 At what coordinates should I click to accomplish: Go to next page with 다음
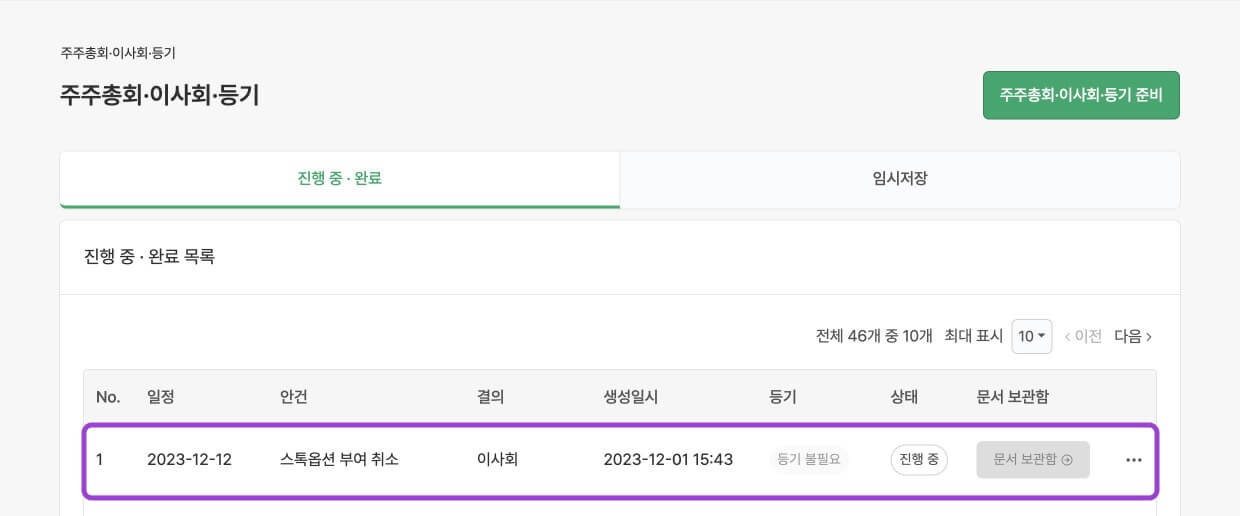[x=1133, y=337]
